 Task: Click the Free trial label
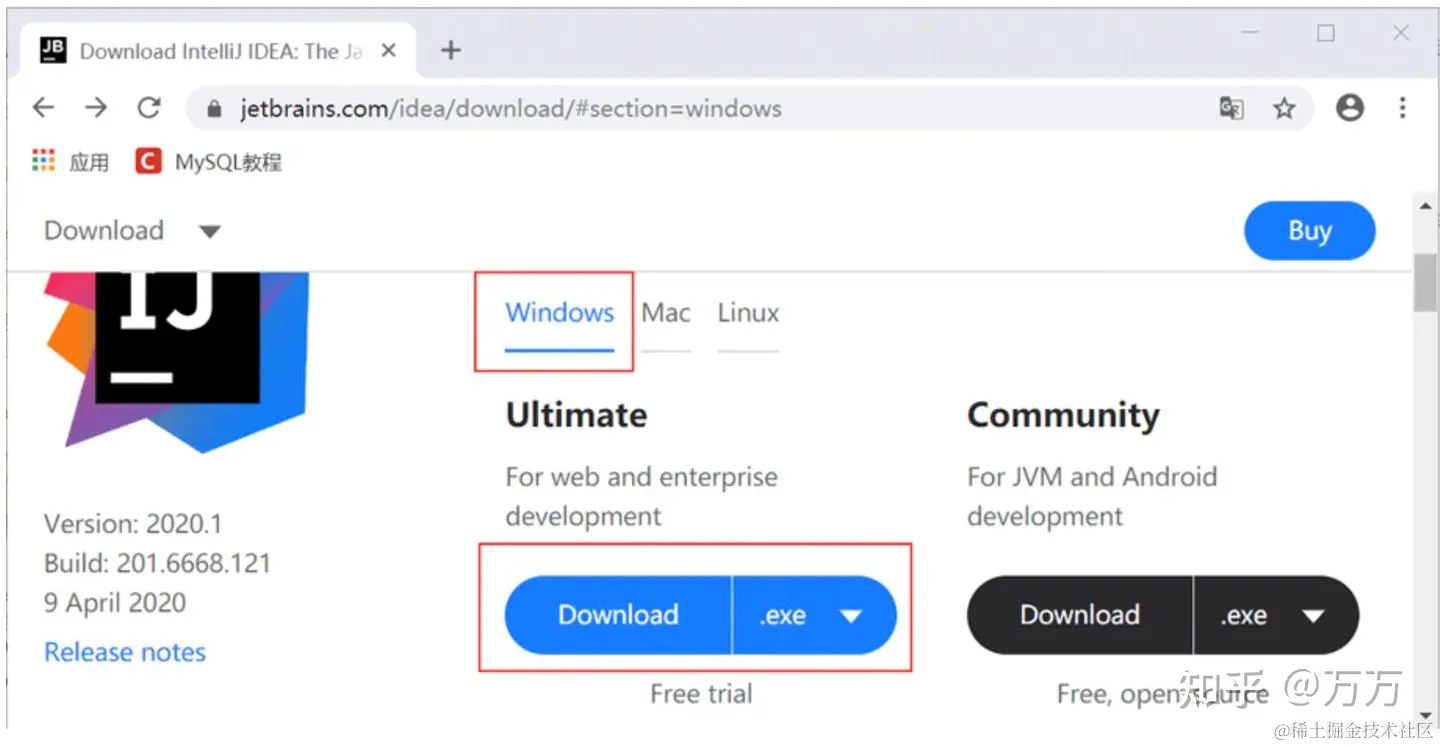pos(701,693)
